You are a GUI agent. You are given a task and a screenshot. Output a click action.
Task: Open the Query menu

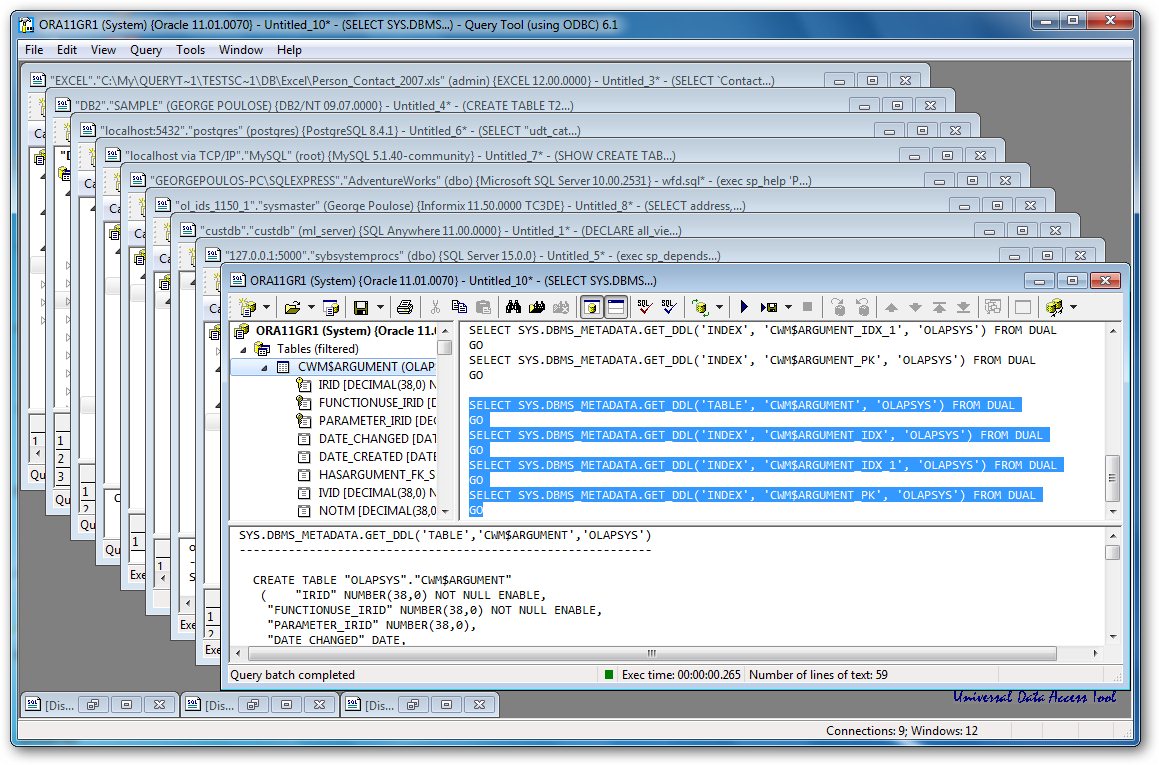(x=146, y=50)
